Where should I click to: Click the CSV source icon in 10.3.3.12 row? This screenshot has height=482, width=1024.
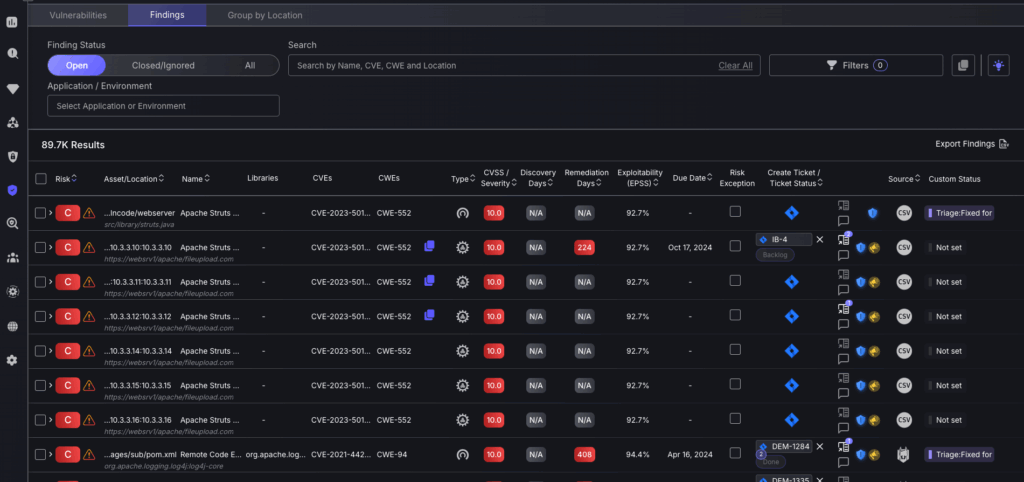click(x=904, y=316)
